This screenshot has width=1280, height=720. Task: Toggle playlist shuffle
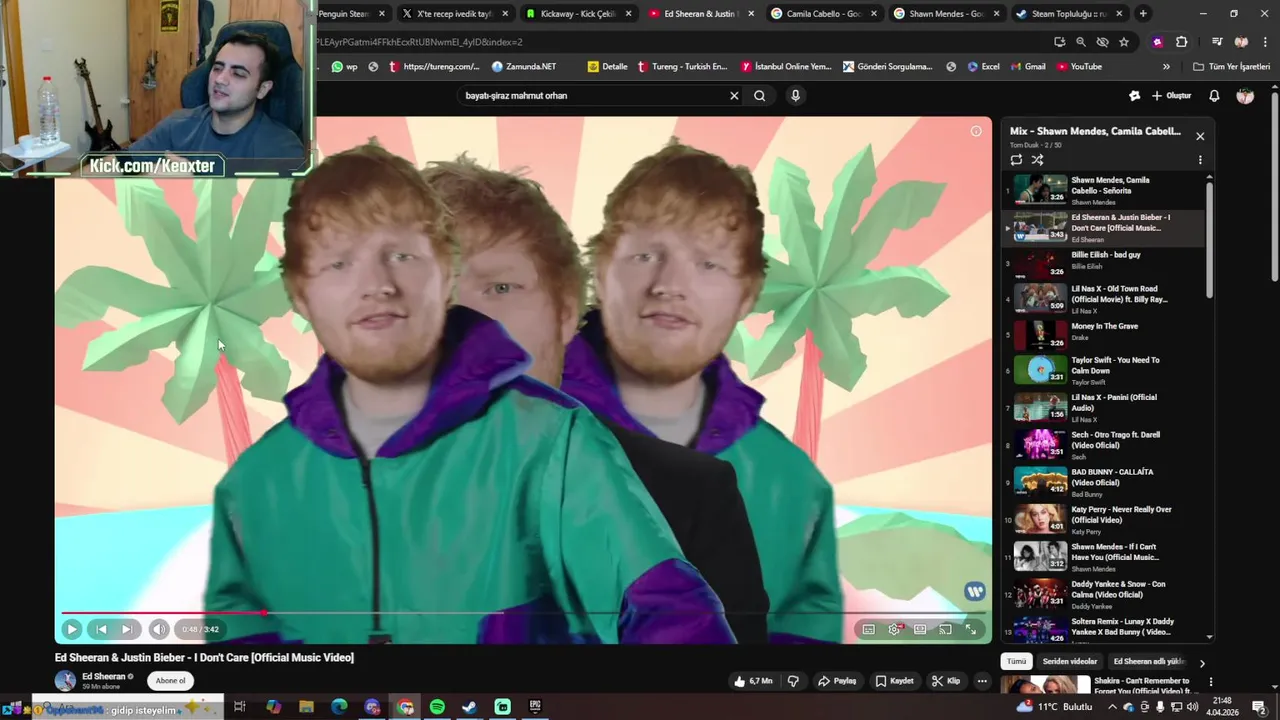coord(1037,160)
